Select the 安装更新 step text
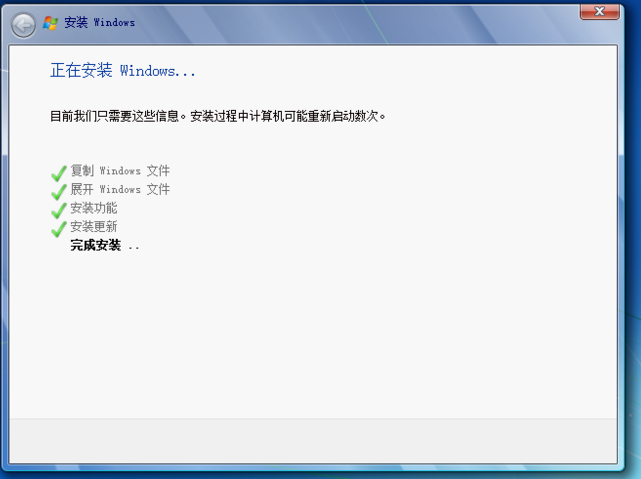 click(x=94, y=226)
